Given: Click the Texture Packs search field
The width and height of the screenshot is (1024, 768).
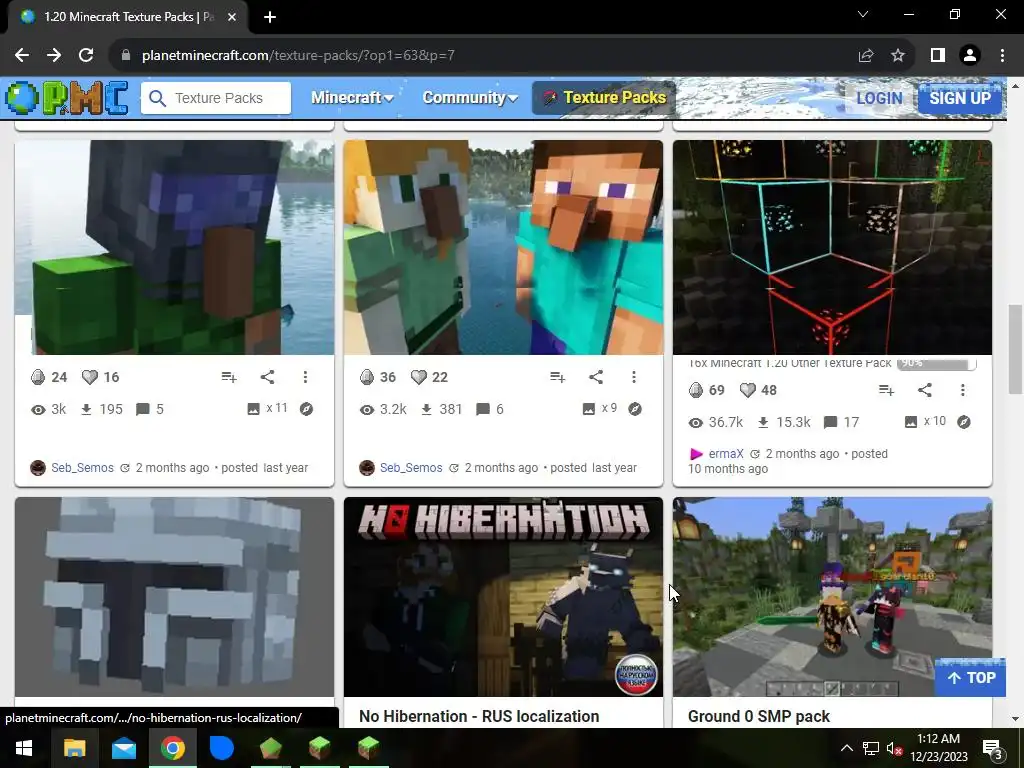Looking at the screenshot, I should 216,98.
